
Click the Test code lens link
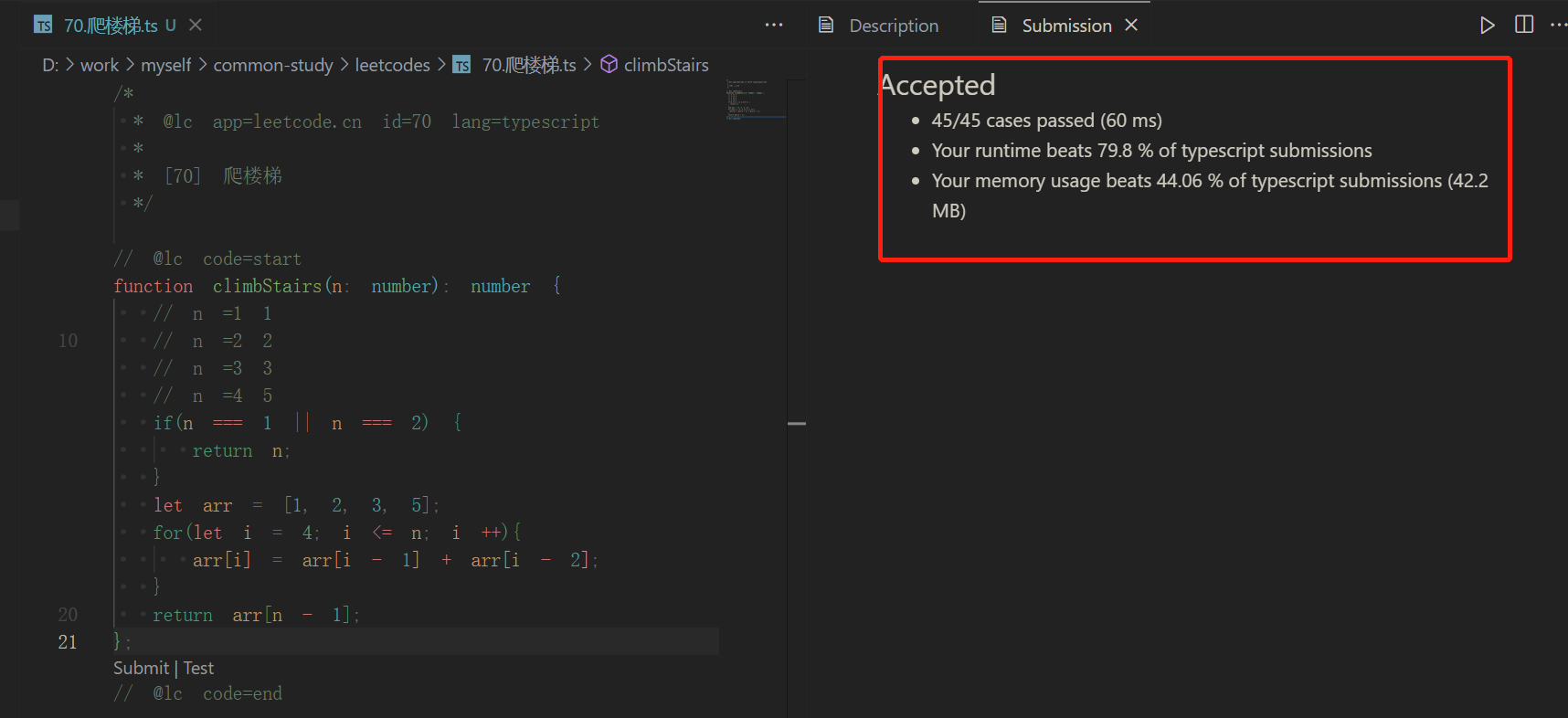198,668
